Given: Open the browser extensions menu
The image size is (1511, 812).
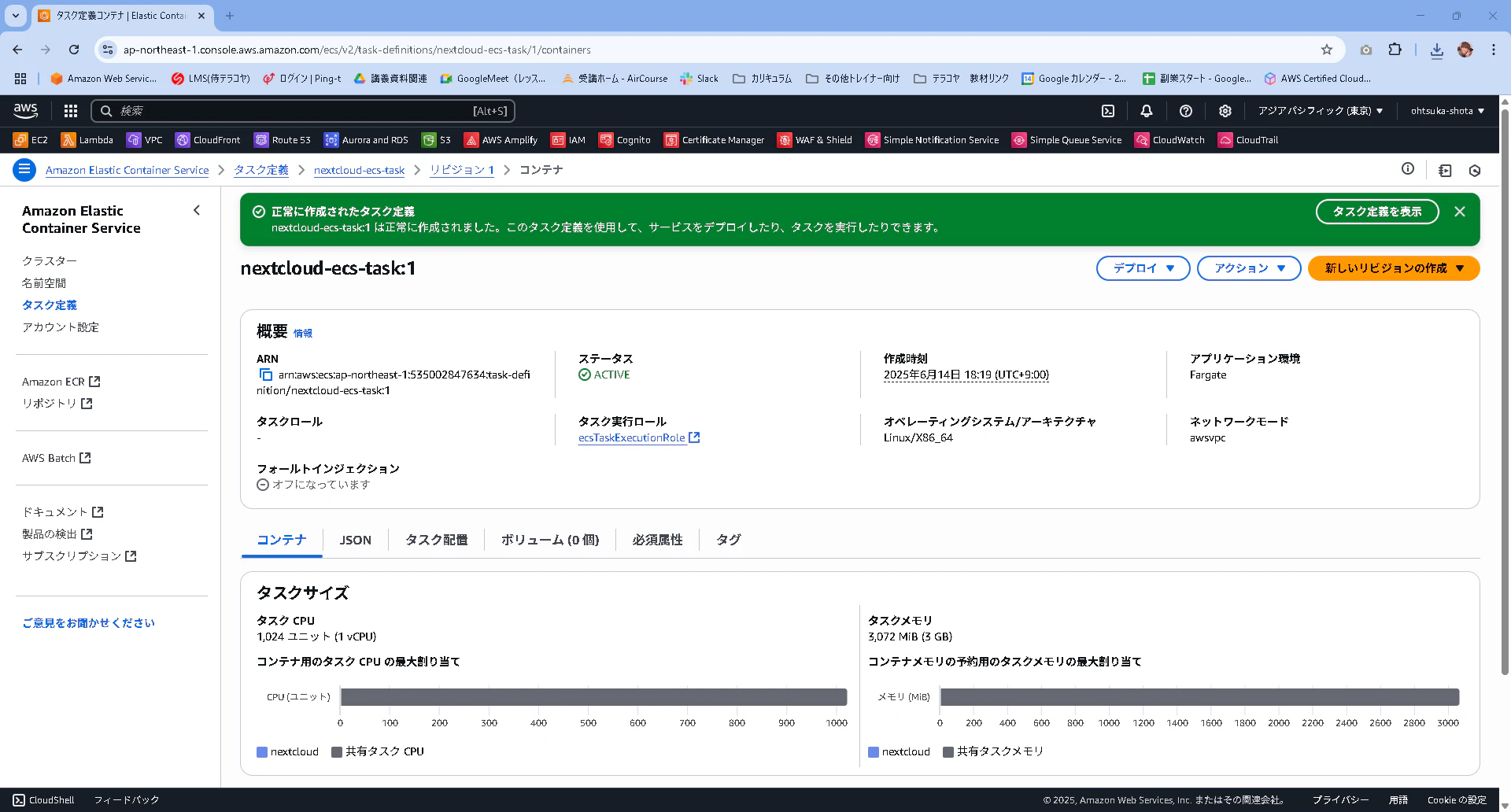Looking at the screenshot, I should click(1395, 50).
